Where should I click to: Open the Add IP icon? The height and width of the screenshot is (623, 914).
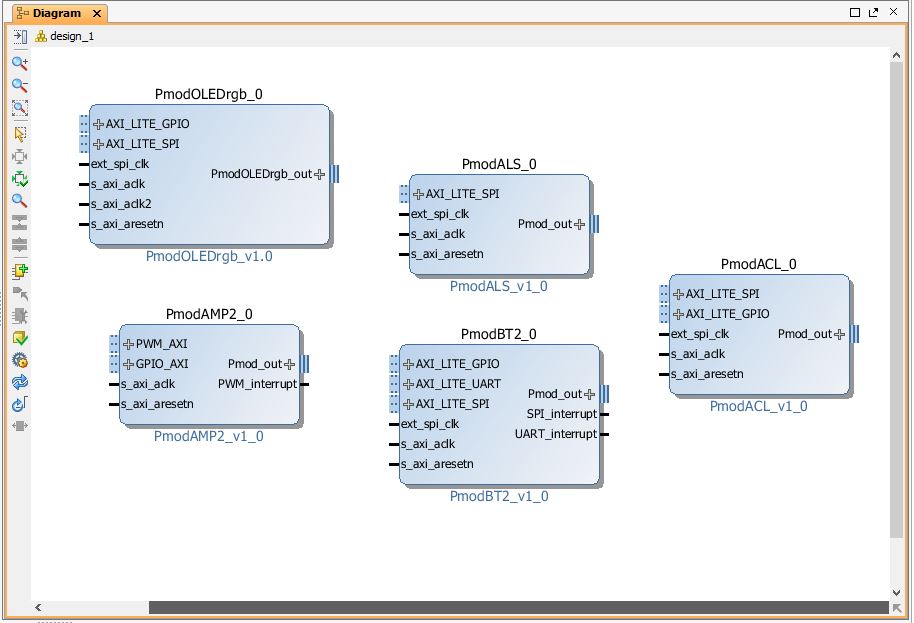20,271
